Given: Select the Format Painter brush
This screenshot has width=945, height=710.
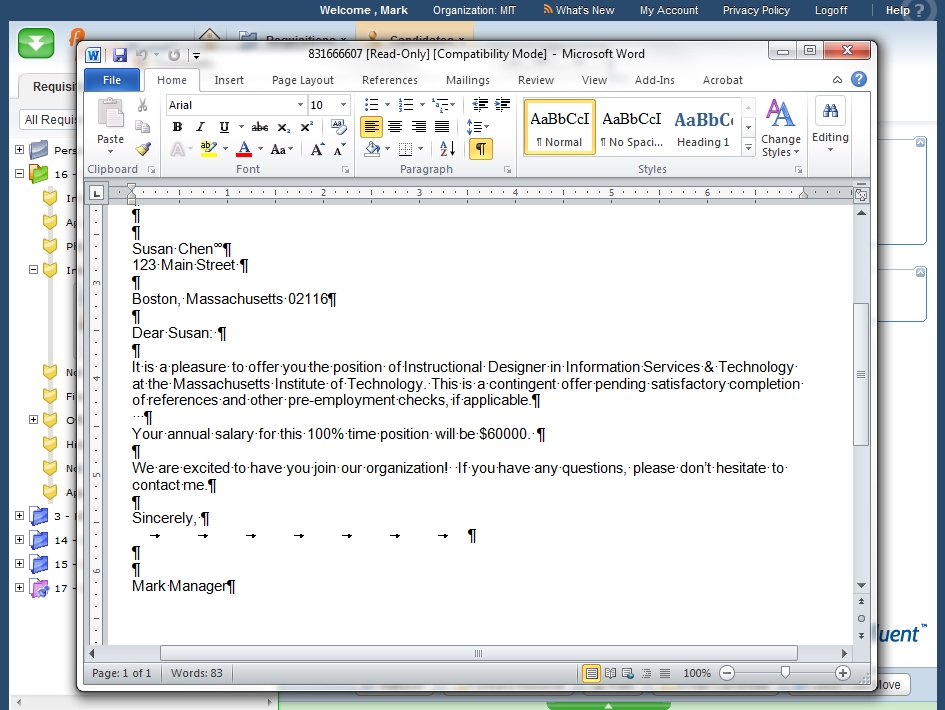Looking at the screenshot, I should coord(143,149).
